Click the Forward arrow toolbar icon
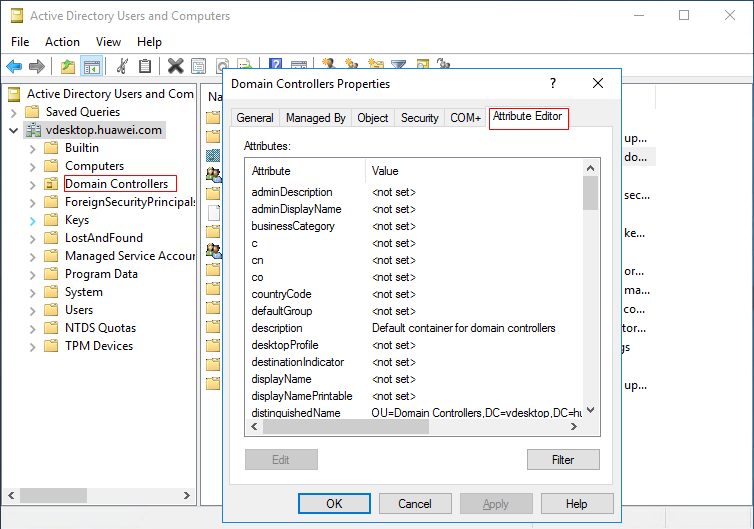The width and height of the screenshot is (754, 529). (x=37, y=66)
